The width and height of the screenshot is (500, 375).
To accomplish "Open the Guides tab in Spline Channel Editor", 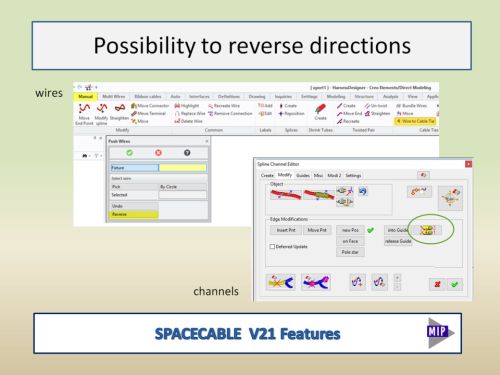I will pos(303,175).
